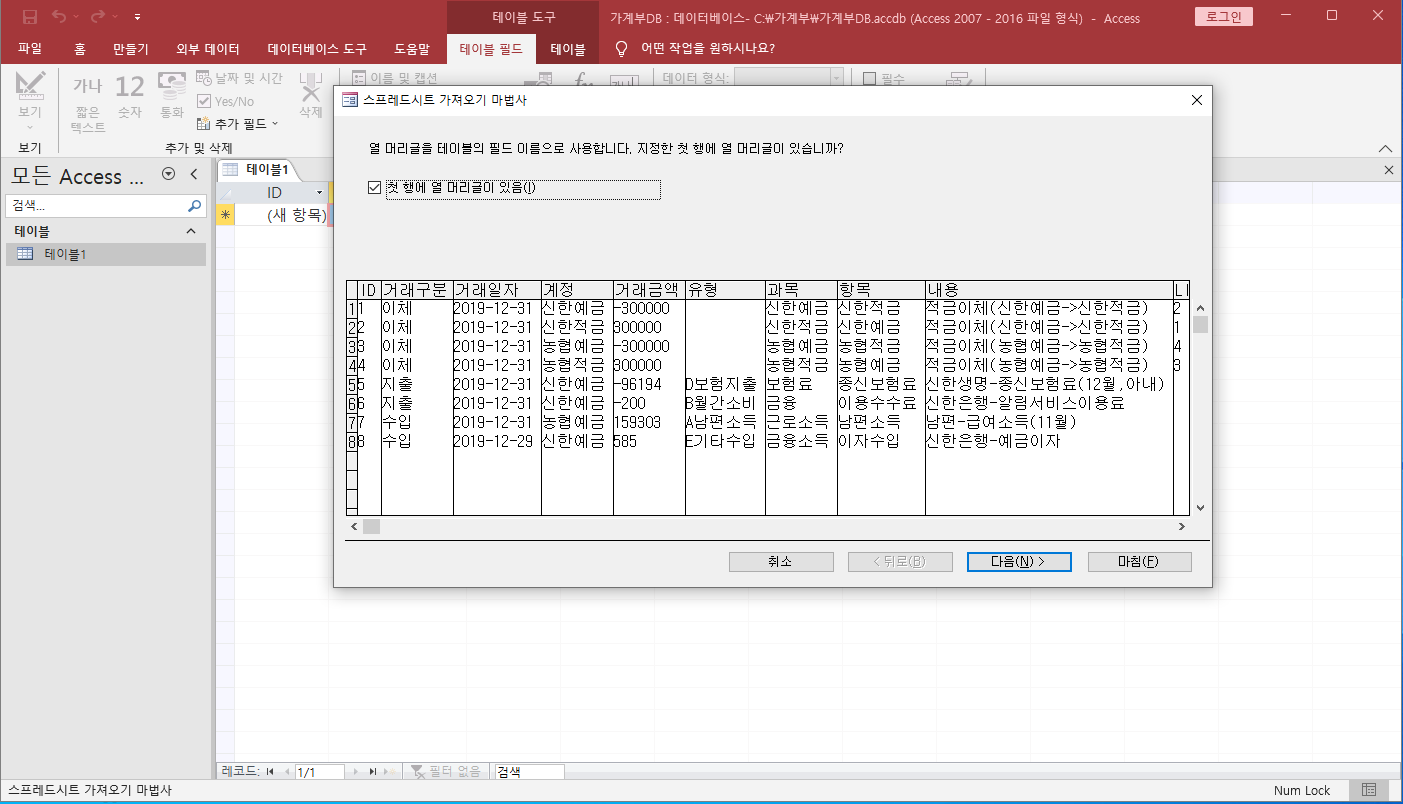Switch to the 외부 데이터 ribbon tab
Image resolution: width=1403 pixels, height=804 pixels.
point(208,48)
